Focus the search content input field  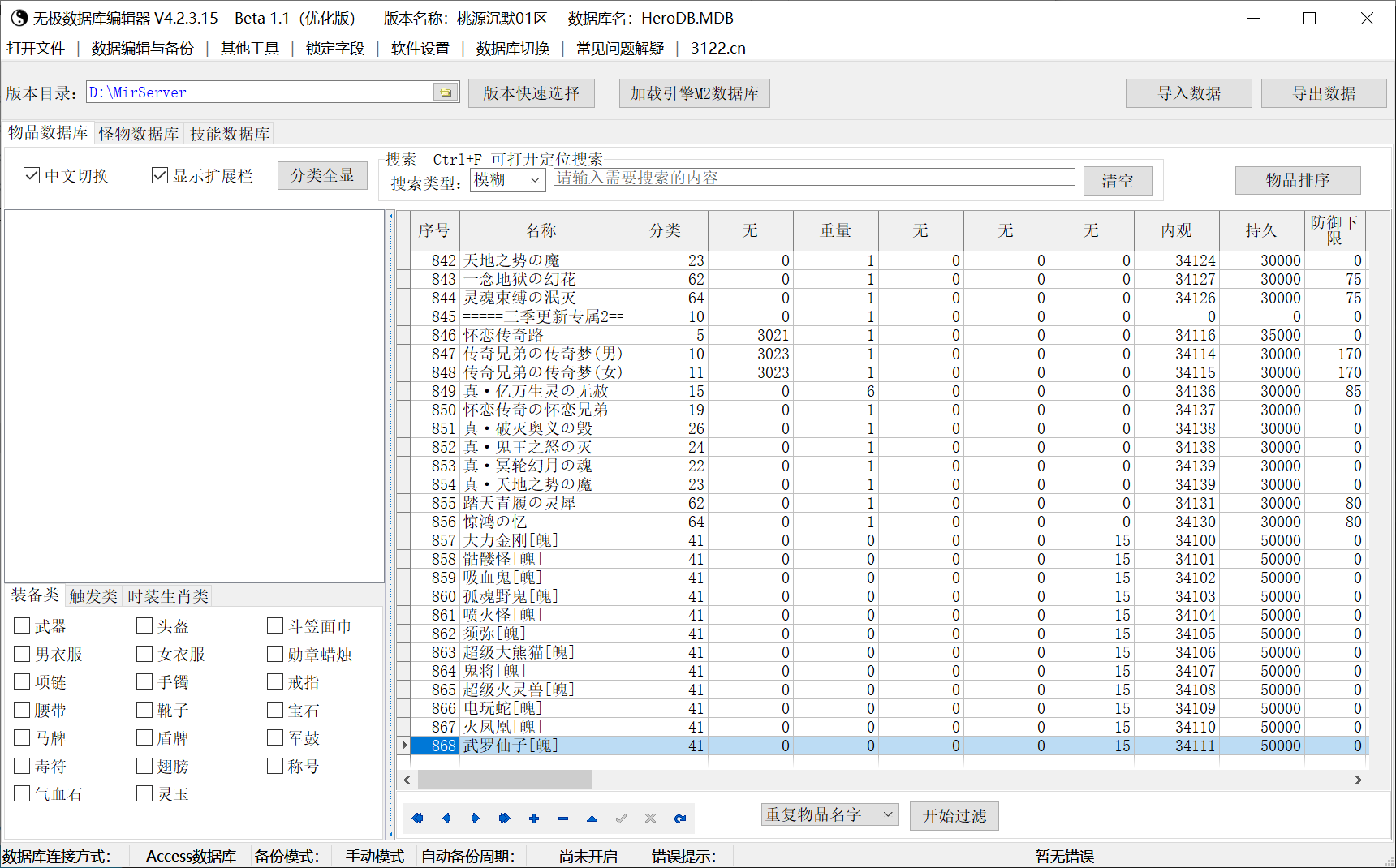814,178
